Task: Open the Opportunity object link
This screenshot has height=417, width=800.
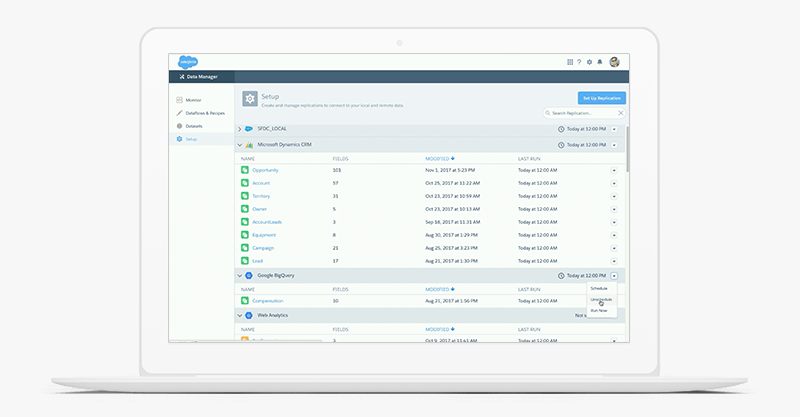Action: 265,170
